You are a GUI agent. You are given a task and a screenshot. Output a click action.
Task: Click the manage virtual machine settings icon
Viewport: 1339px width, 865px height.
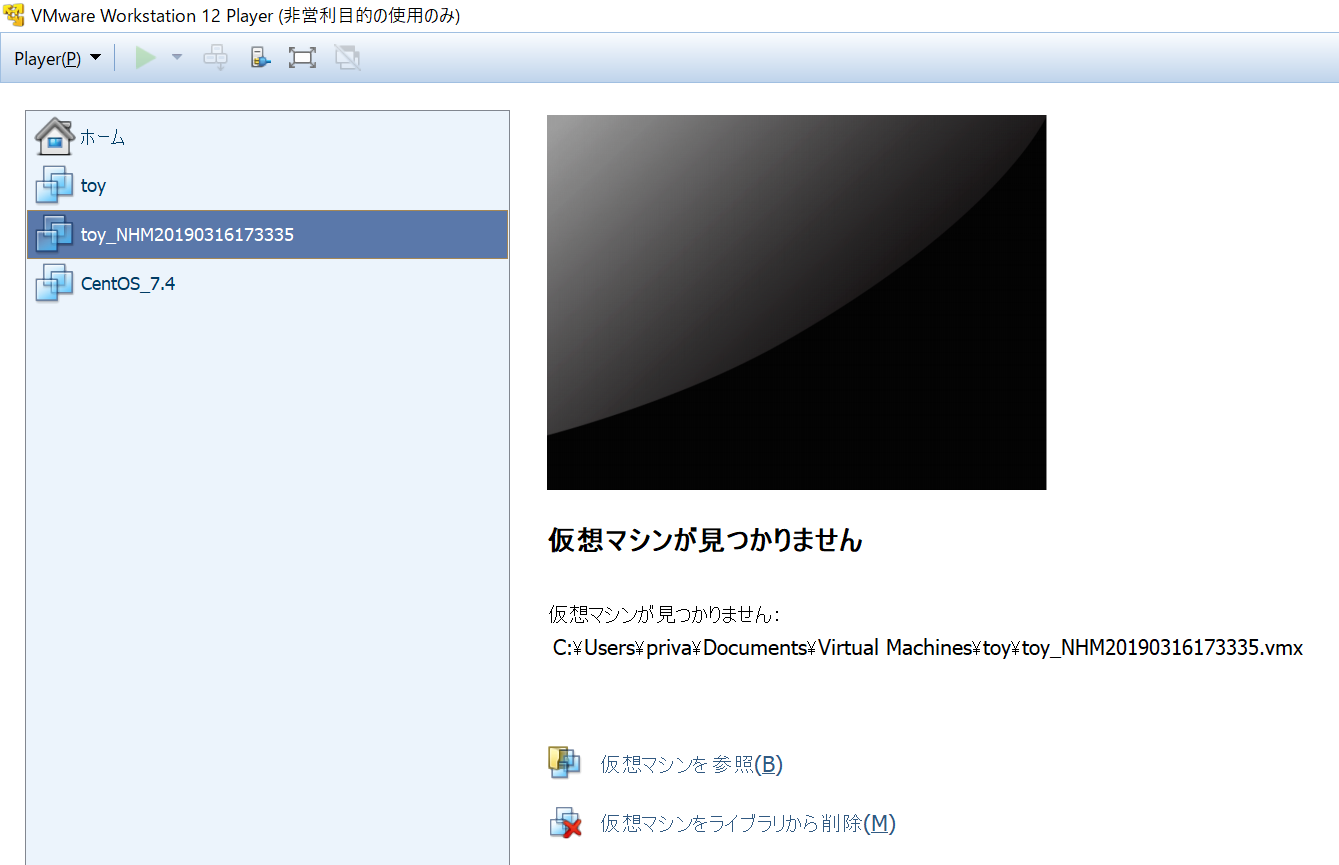point(259,58)
